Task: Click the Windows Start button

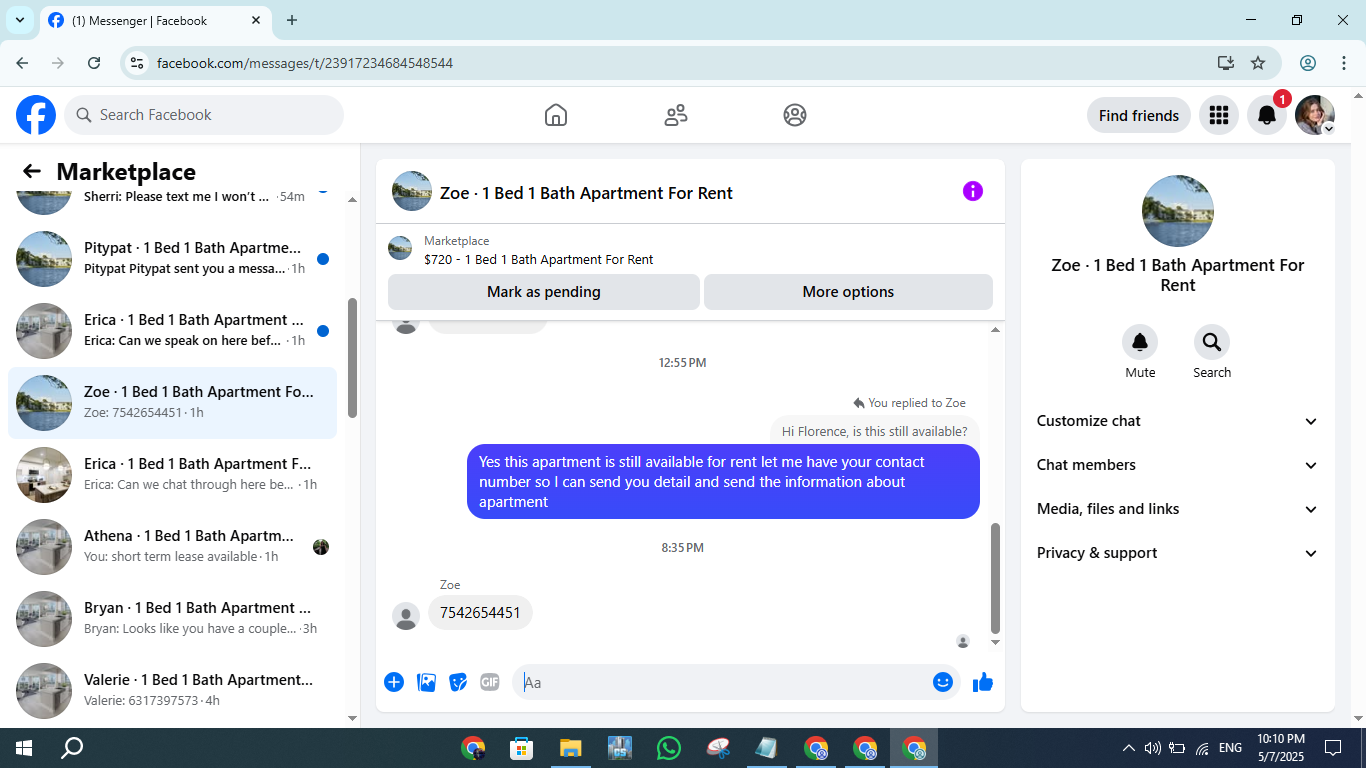Action: pyautogui.click(x=23, y=748)
